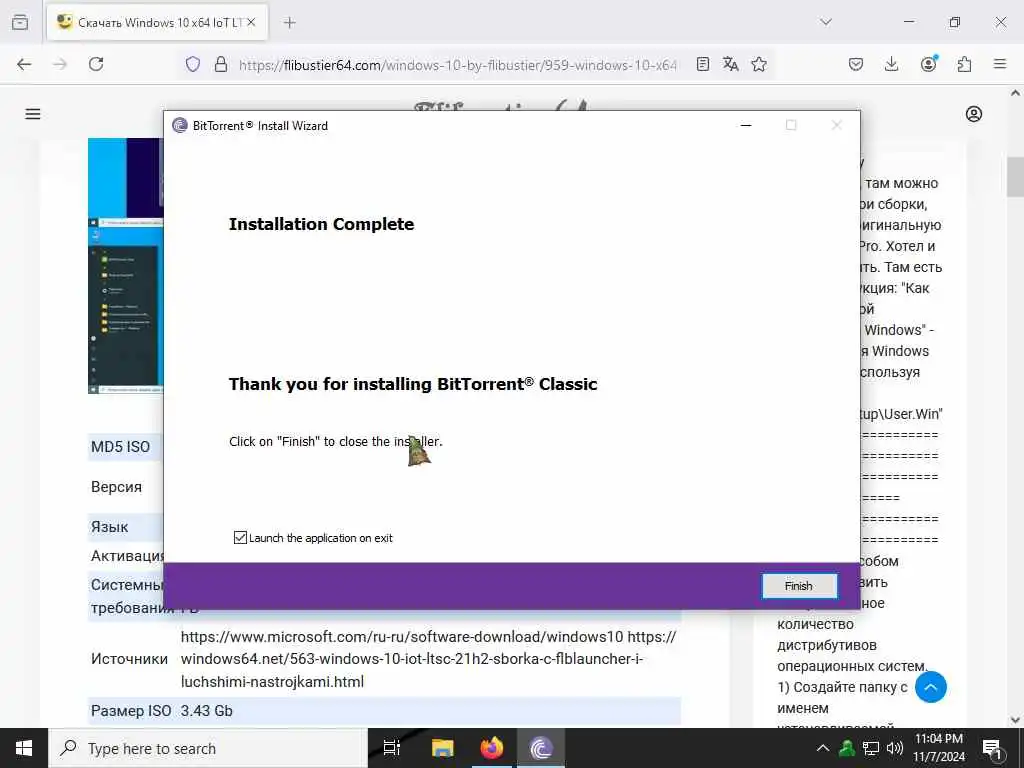Click the flibustier64.com address bar
Image resolution: width=1024 pixels, height=768 pixels.
(457, 65)
